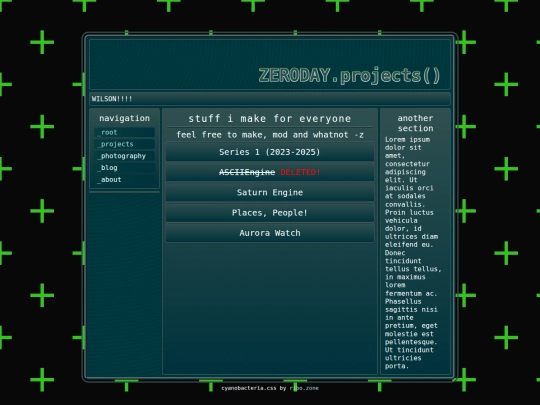Click the Lorem ipsum paragraph text

click(413, 252)
